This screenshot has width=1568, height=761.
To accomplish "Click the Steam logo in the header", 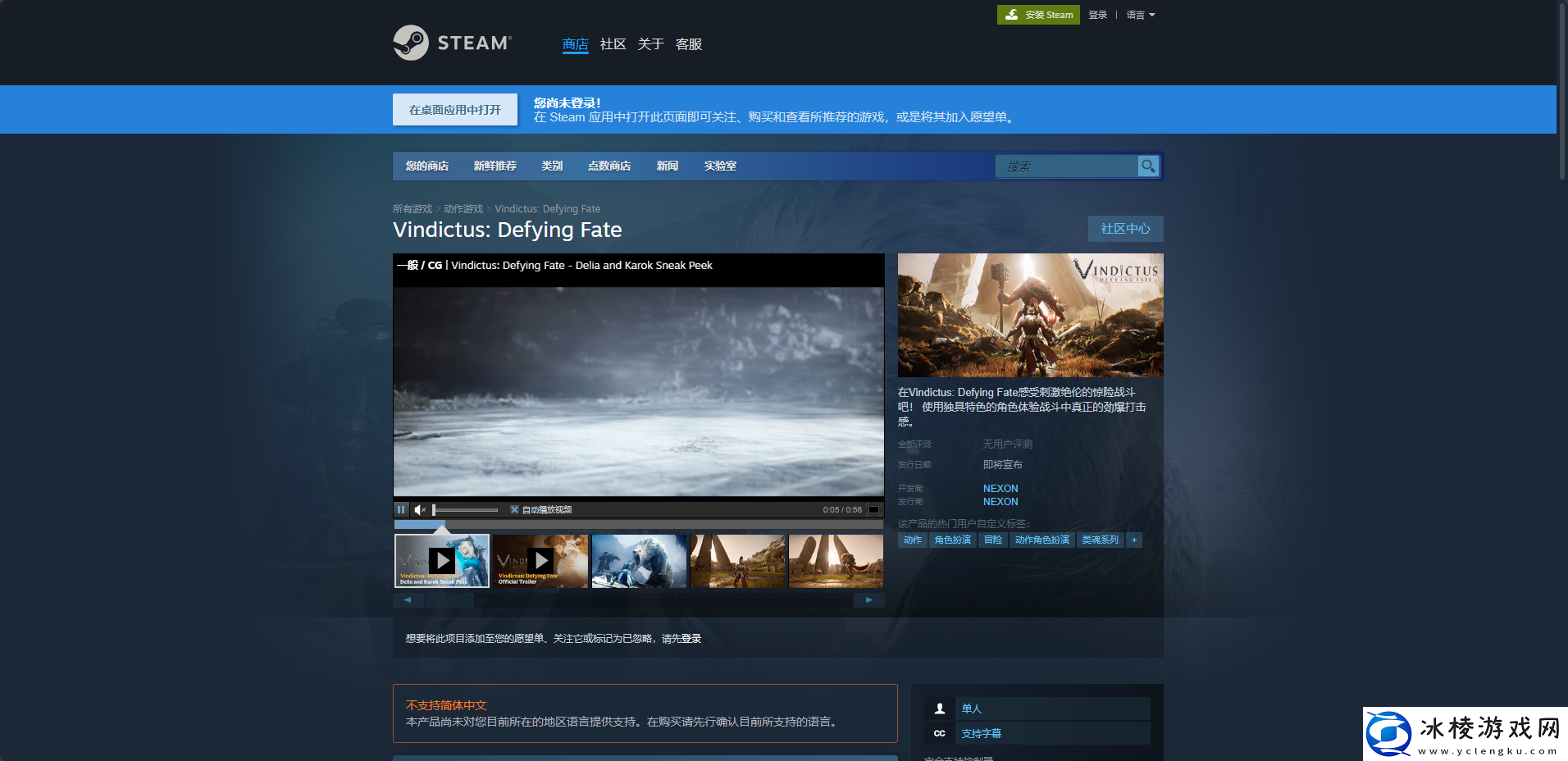I will click(x=452, y=43).
